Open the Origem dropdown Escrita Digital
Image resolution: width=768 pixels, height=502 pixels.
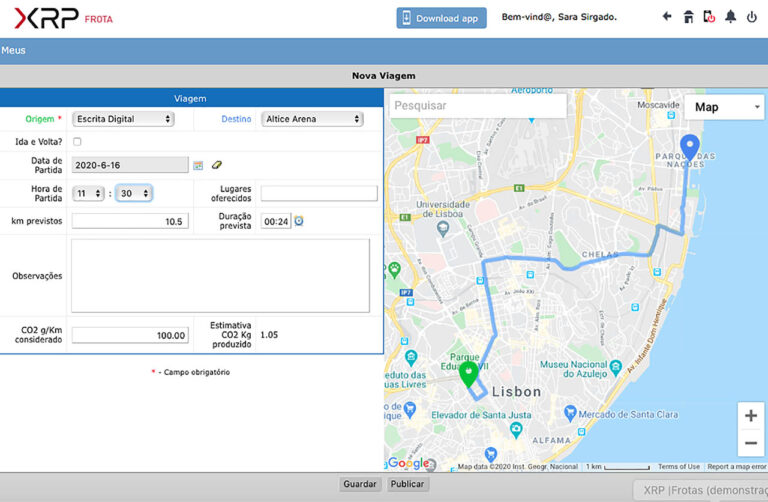coord(123,119)
